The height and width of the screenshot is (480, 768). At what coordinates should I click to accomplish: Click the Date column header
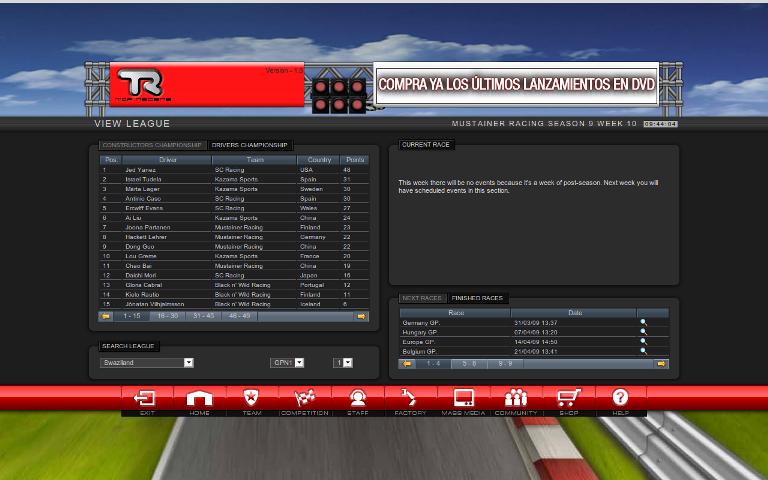coord(575,312)
